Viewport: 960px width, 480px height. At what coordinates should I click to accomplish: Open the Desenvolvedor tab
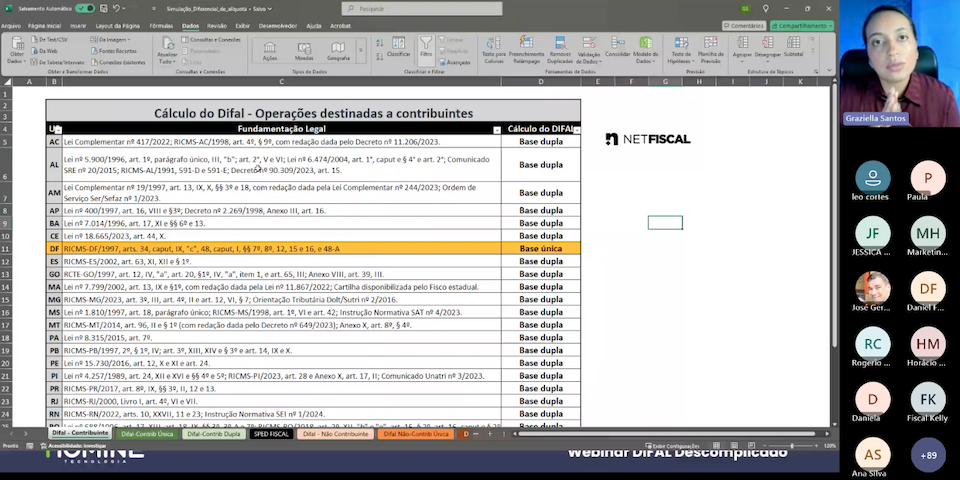pos(277,26)
